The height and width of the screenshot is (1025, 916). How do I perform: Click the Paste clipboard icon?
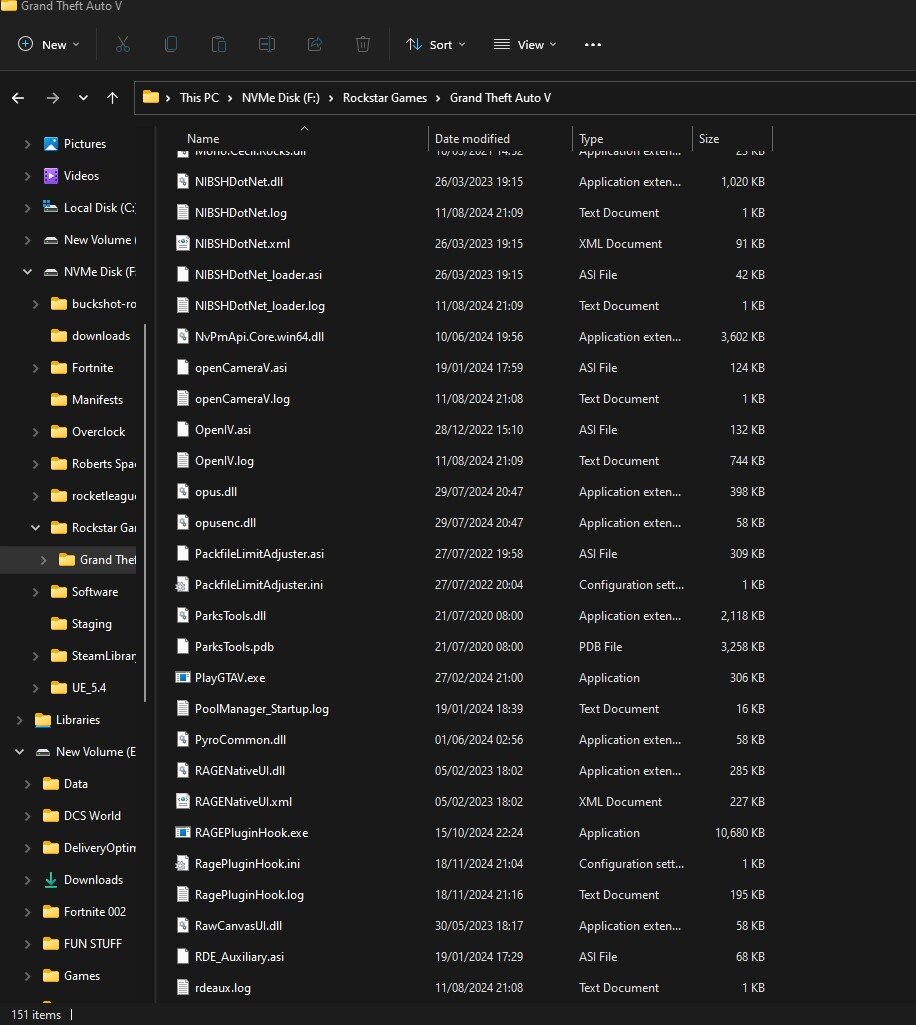pos(219,45)
